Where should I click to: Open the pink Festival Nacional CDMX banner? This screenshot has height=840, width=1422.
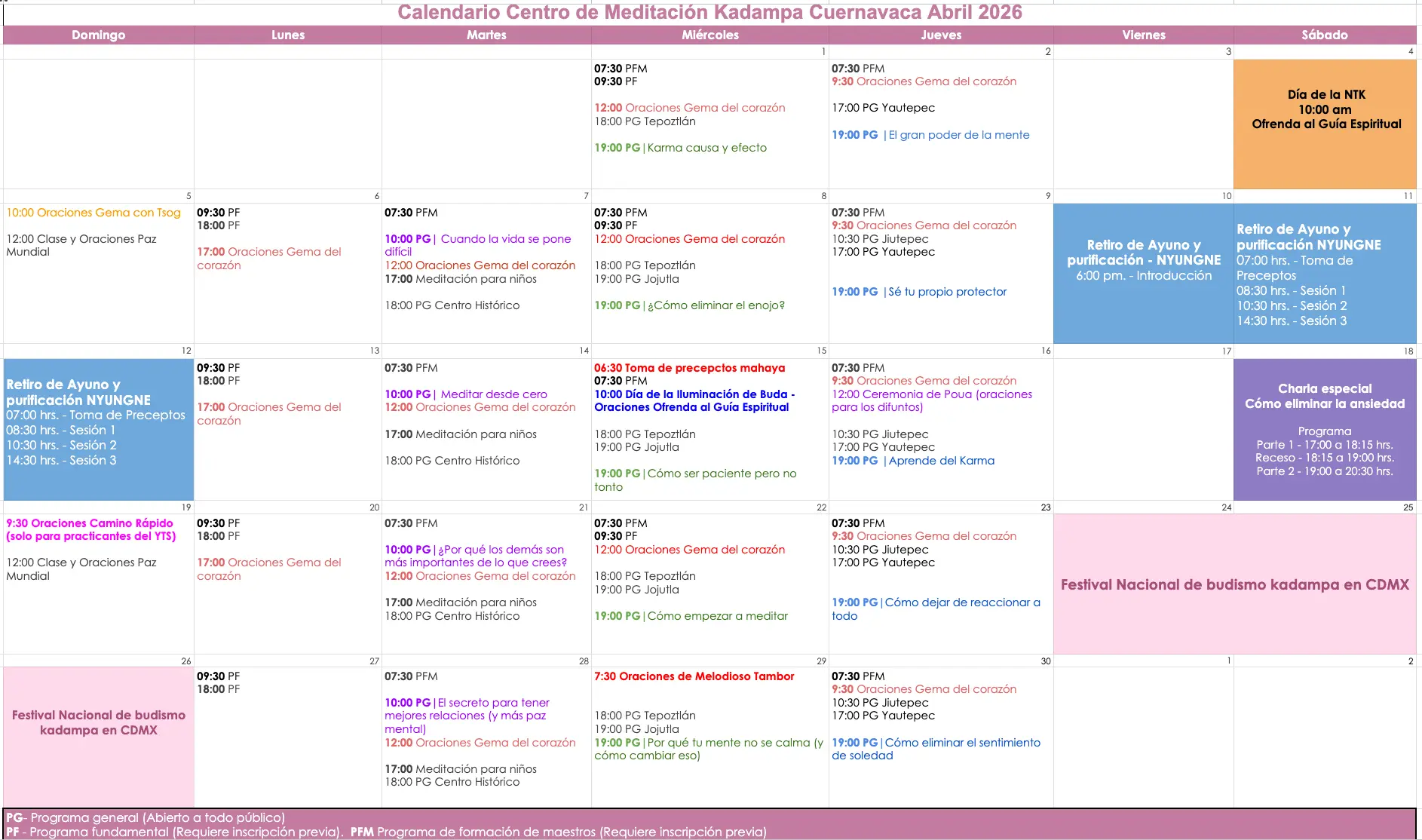1234,584
